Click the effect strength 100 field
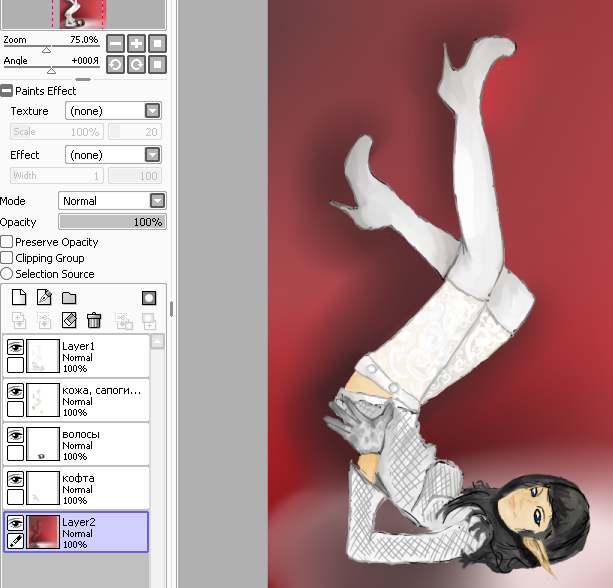The width and height of the screenshot is (613, 588). click(x=134, y=176)
